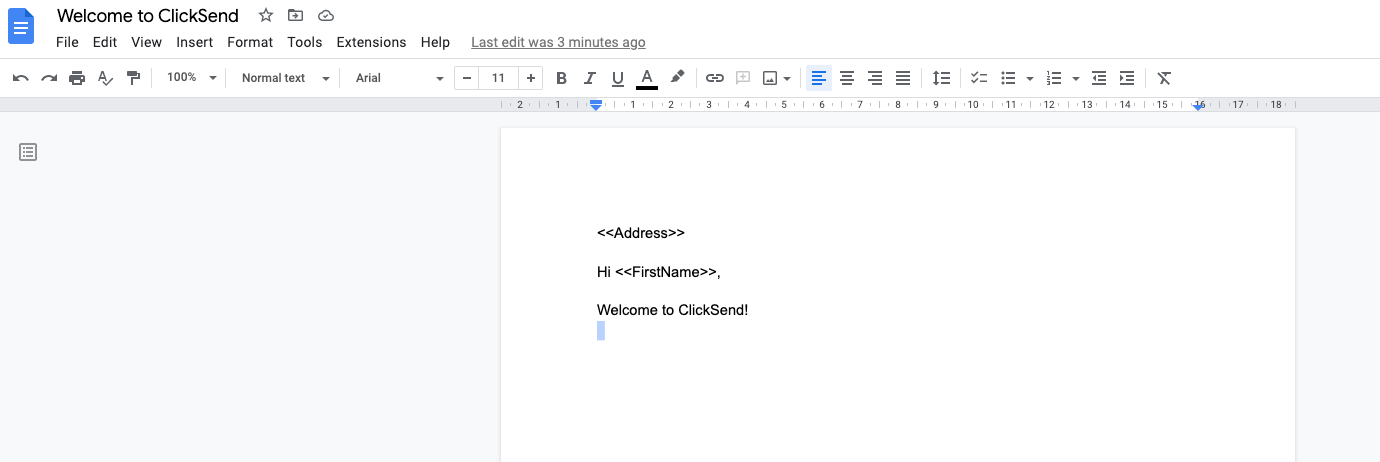The image size is (1380, 462).
Task: Expand numbered list style dropdown arrow
Action: (1075, 78)
